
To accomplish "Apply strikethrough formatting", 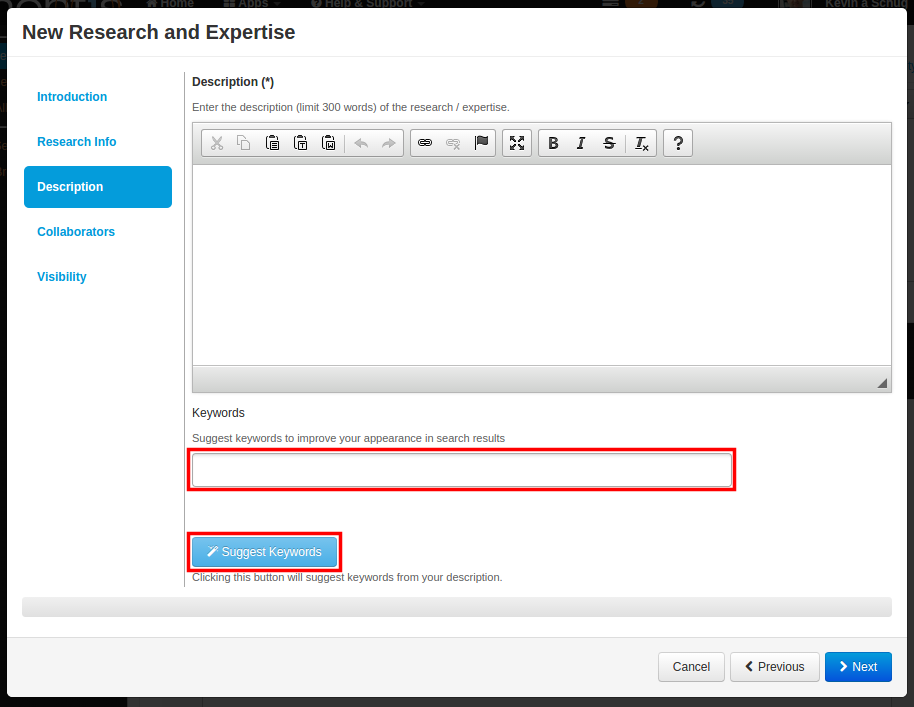I will tap(609, 143).
